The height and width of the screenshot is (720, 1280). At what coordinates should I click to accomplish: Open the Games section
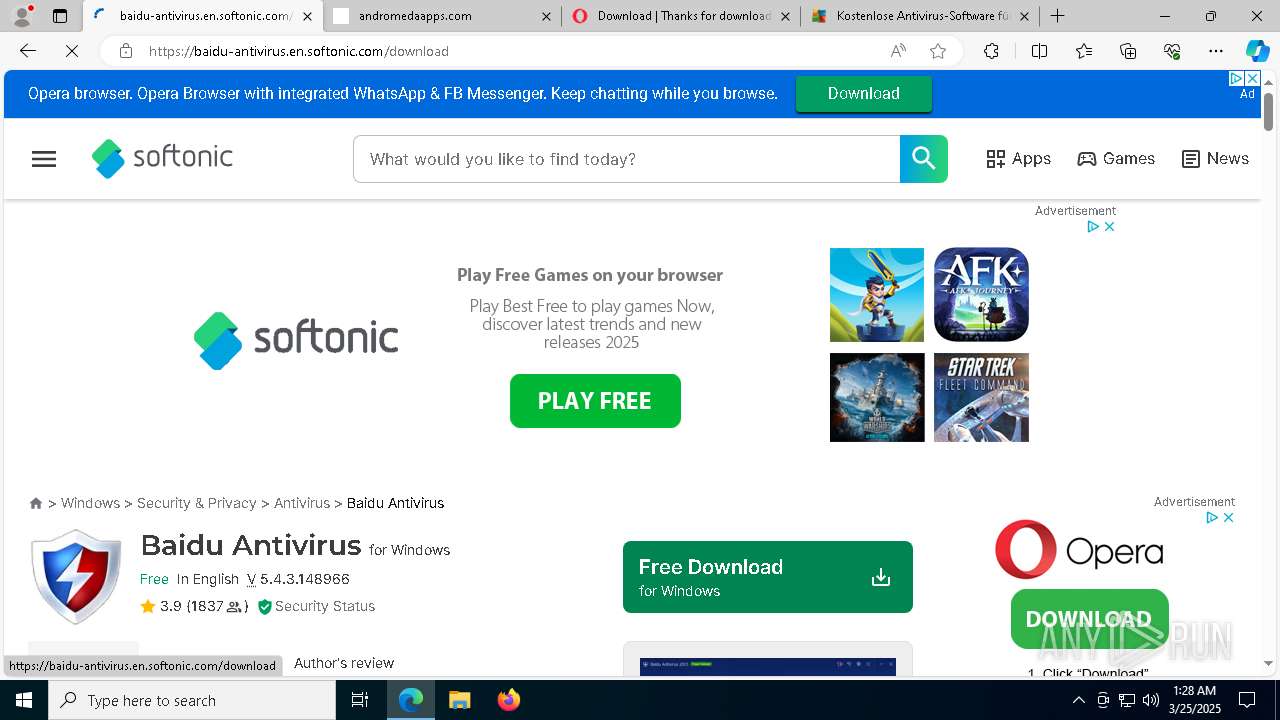click(x=1116, y=159)
